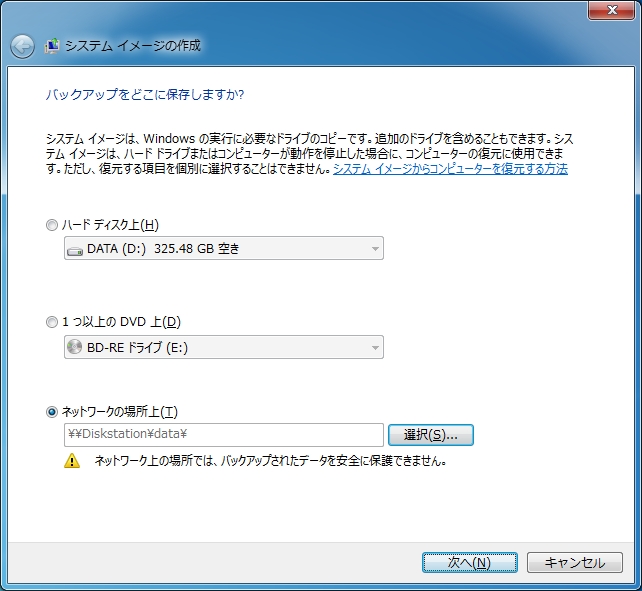Close the dialog with the red X

coord(612,10)
